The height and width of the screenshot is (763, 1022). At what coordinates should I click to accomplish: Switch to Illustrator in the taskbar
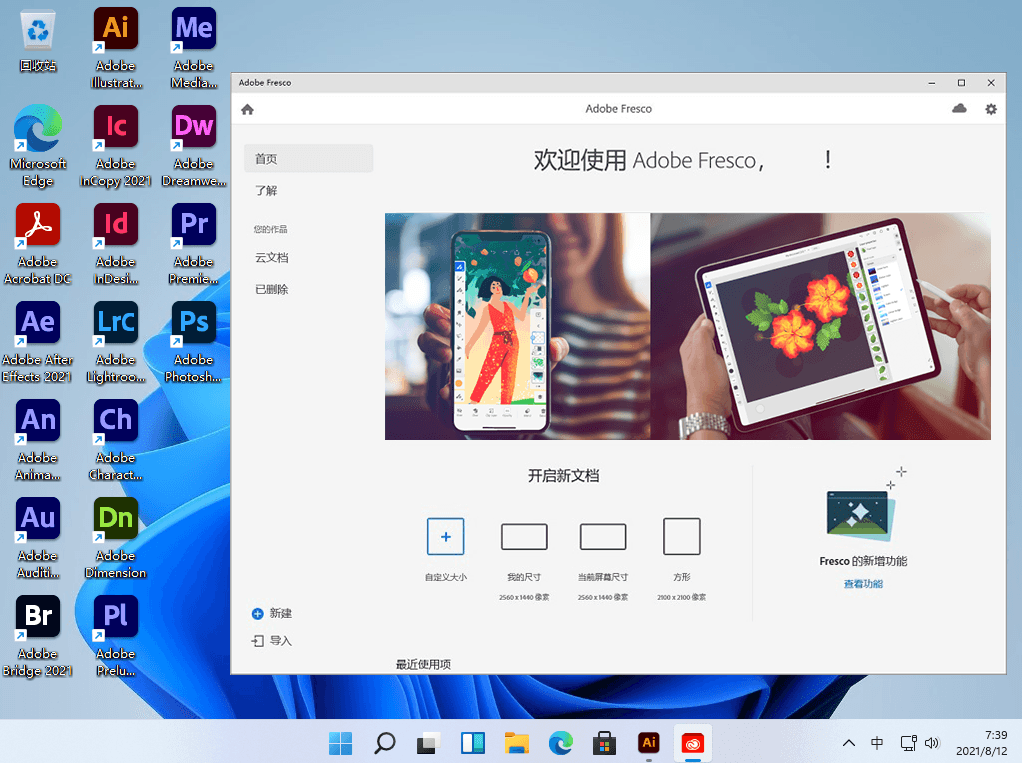coord(649,743)
